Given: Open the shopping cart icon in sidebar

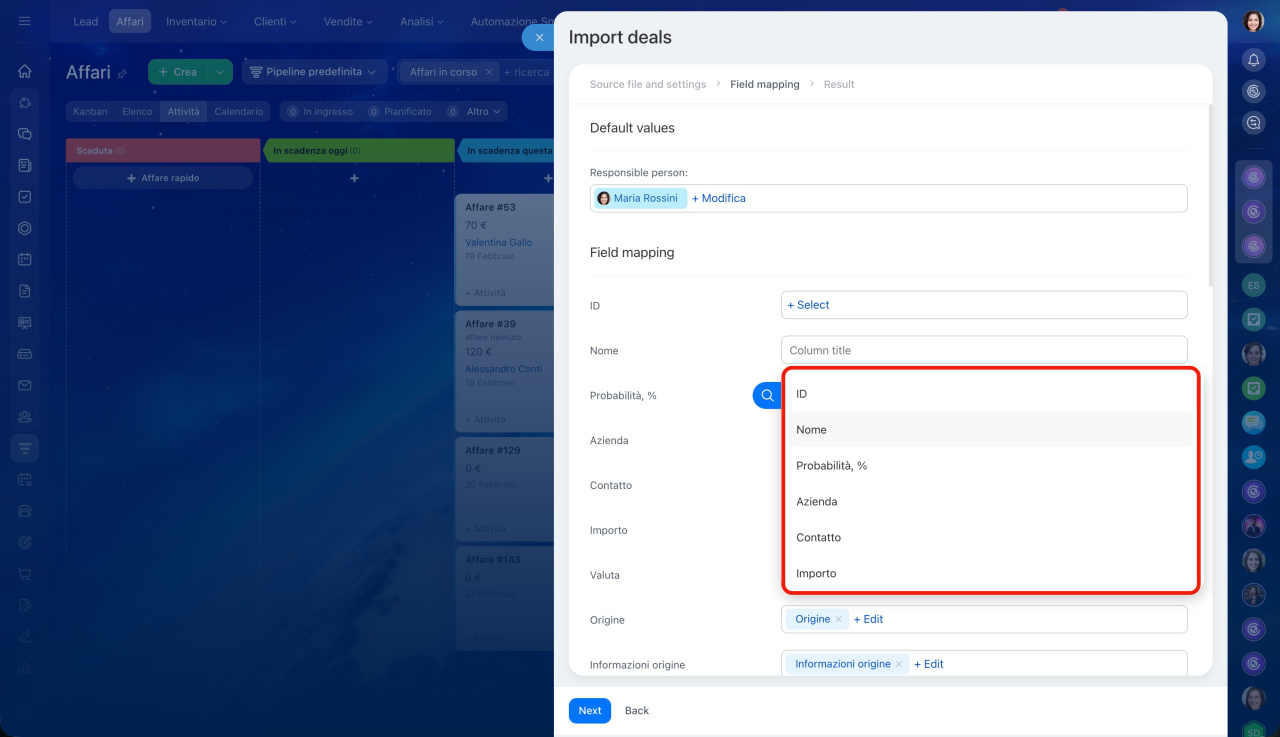Looking at the screenshot, I should click(25, 574).
